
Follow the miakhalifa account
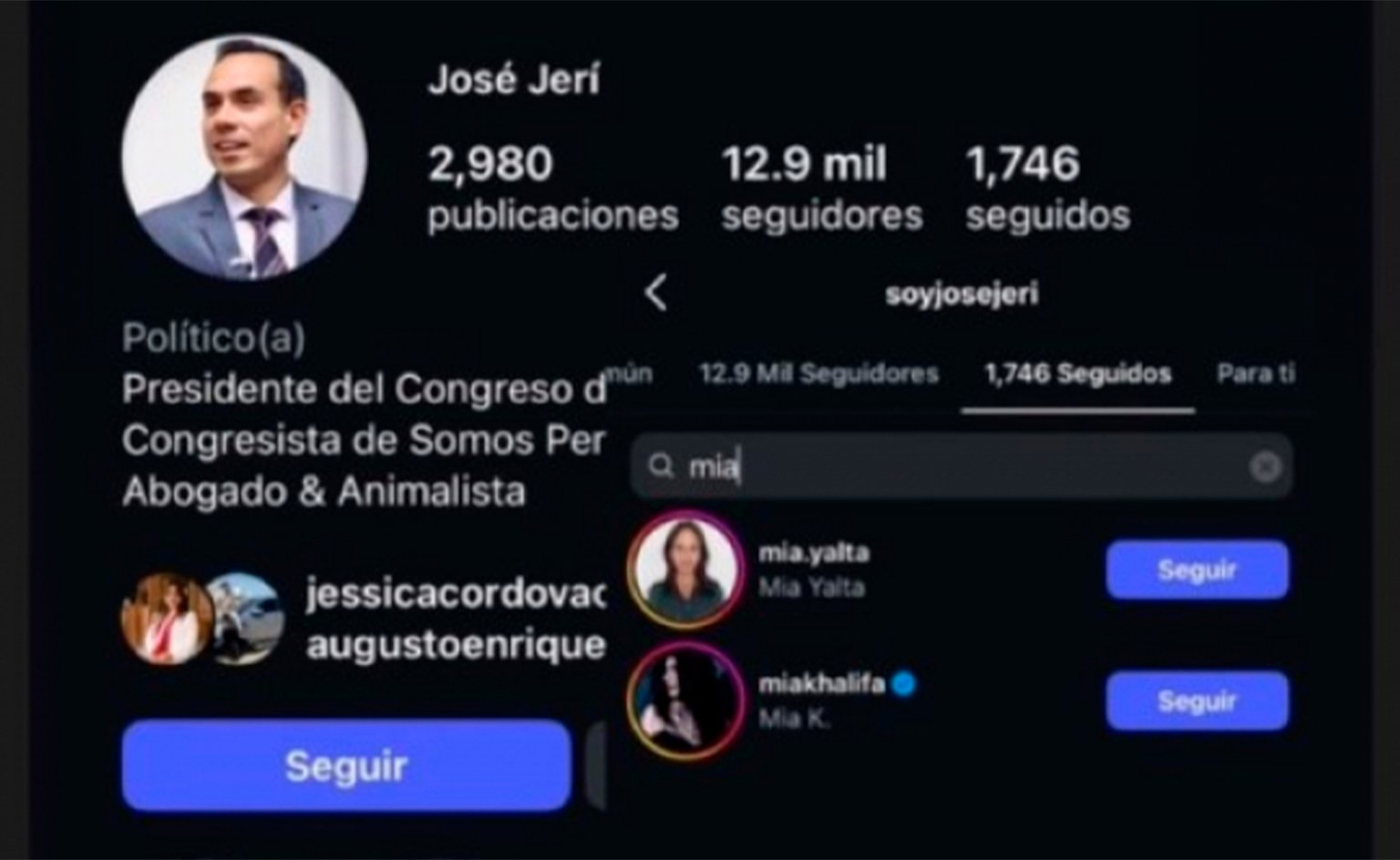[1197, 701]
